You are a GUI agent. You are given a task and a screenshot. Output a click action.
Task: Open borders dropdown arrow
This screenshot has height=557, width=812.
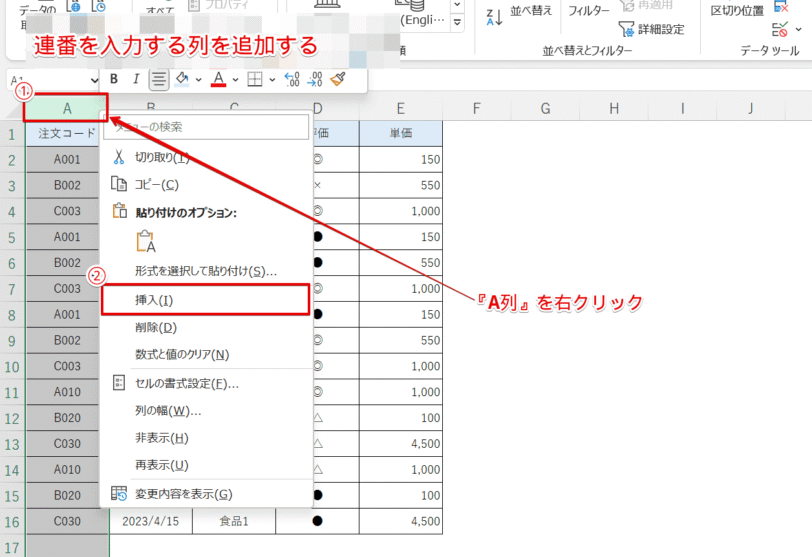click(x=272, y=80)
